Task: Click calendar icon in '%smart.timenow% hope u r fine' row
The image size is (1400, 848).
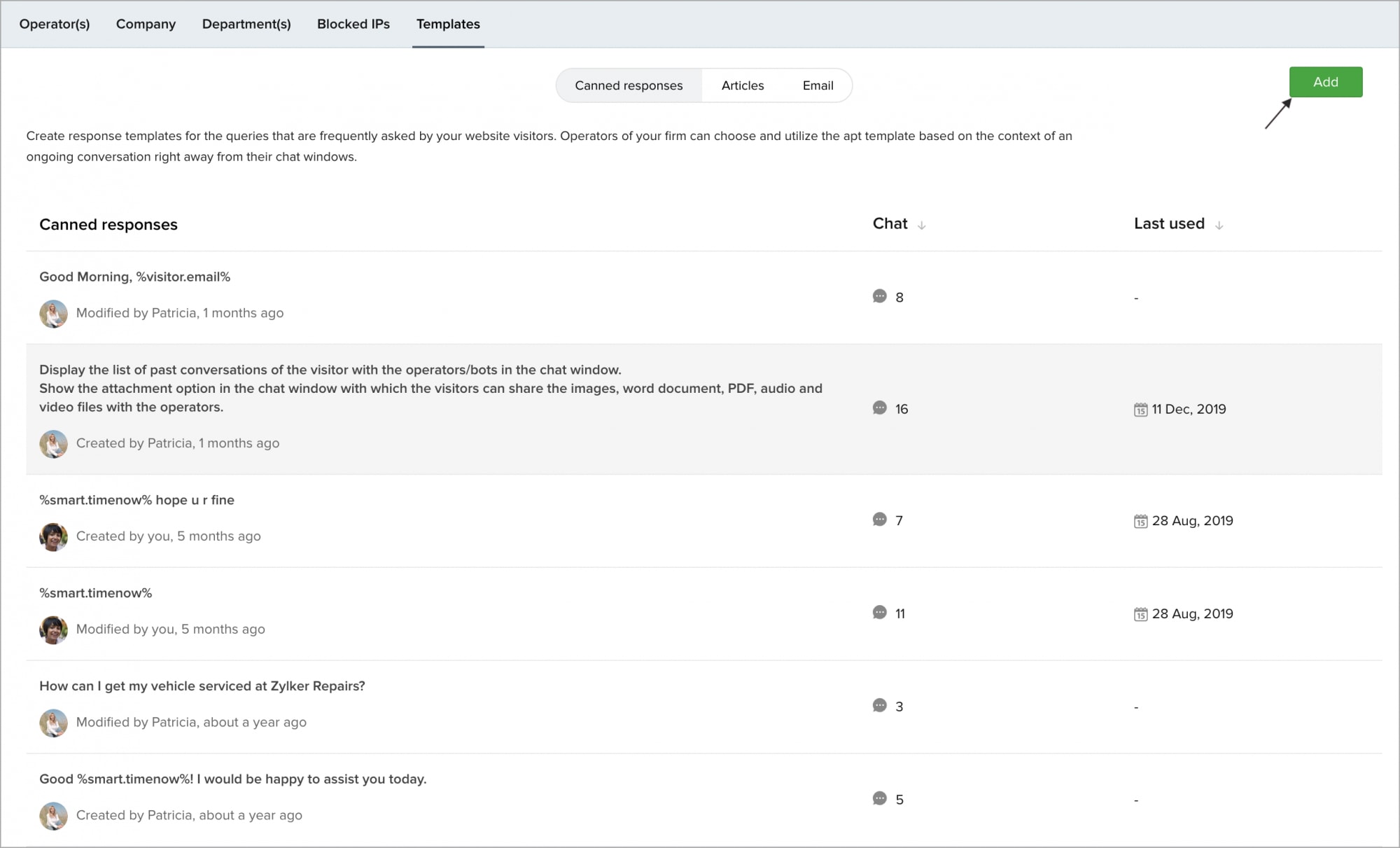Action: pos(1140,521)
